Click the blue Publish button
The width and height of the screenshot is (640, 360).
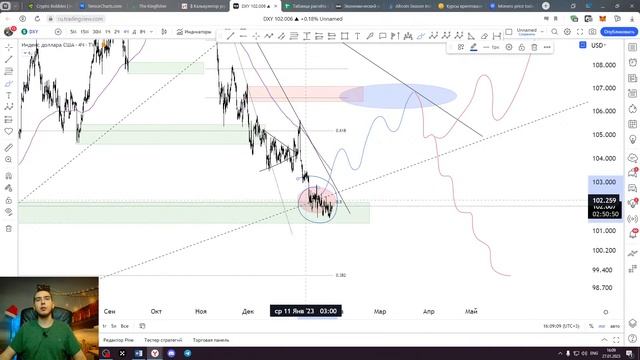[619, 32]
